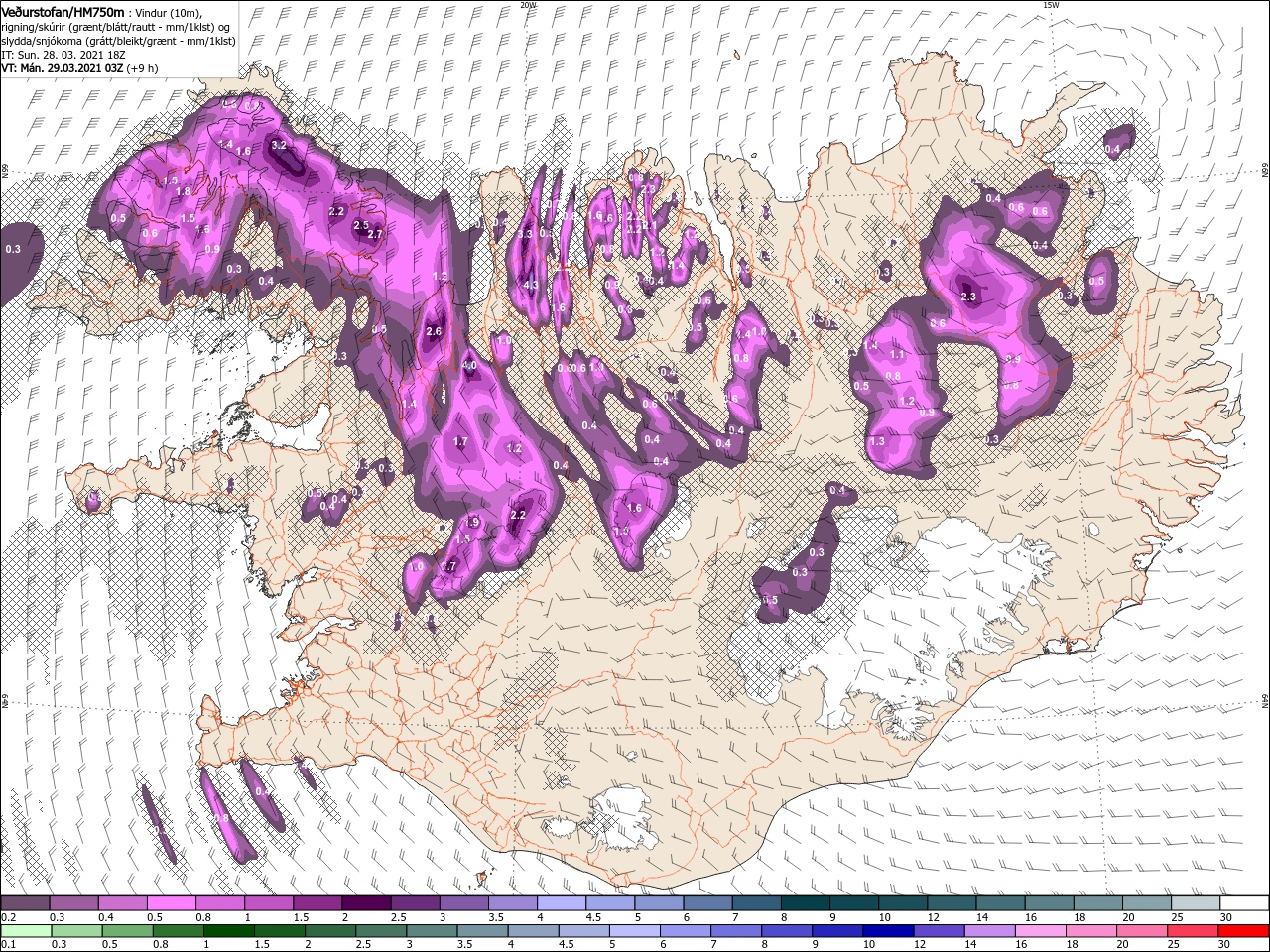Select the 'IT: Sun. 28. 03. 2021 18Z' line

pyautogui.click(x=65, y=55)
